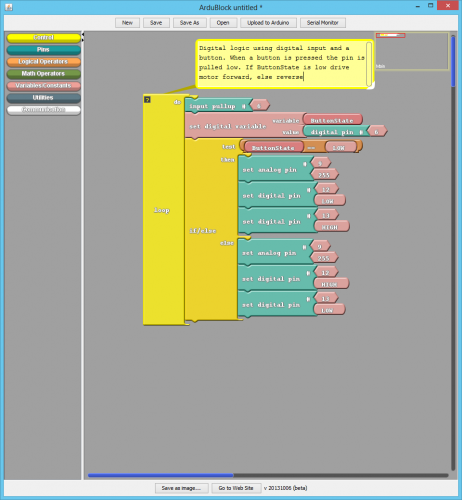The height and width of the screenshot is (500, 462).
Task: Select the == comparison operator block
Action: click(x=311, y=147)
